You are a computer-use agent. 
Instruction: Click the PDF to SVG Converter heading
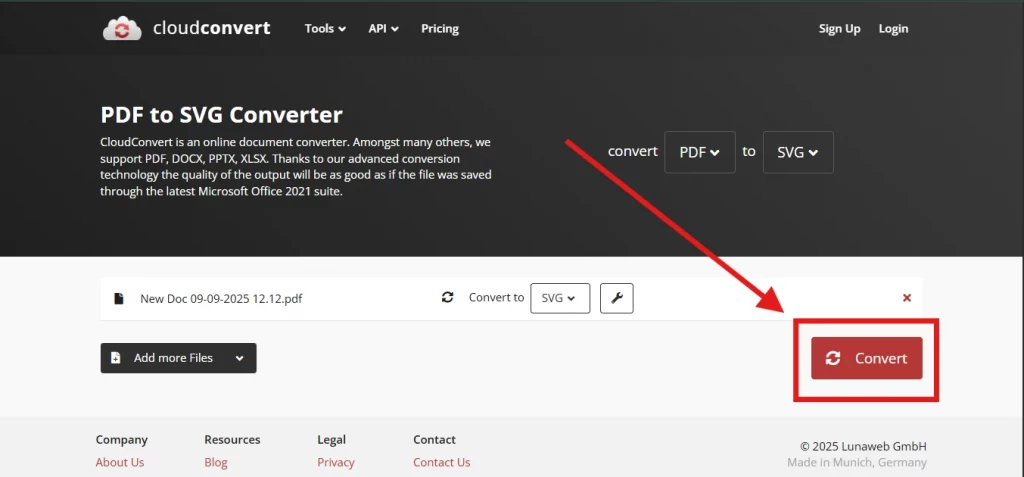(221, 115)
